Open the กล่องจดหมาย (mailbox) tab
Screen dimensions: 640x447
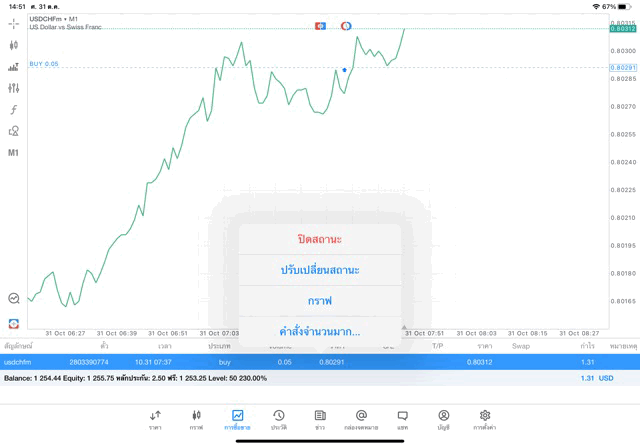coord(361,419)
